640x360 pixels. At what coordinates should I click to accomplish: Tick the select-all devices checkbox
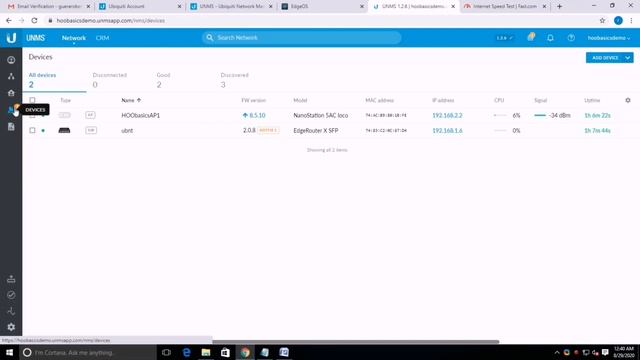32,100
